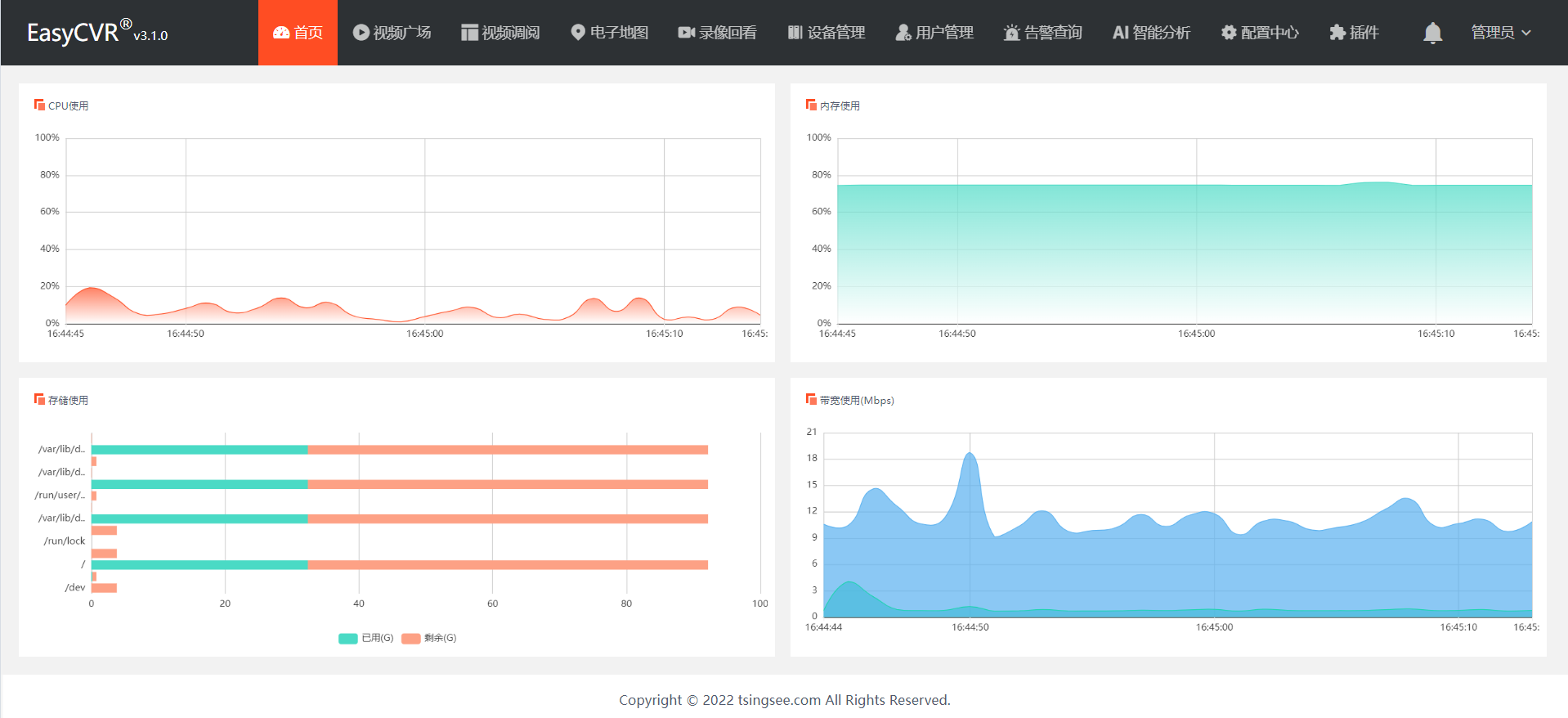Viewport: 1568px width, 718px height.
Task: Toggle the 剩余(G) legend series
Action: [429, 638]
